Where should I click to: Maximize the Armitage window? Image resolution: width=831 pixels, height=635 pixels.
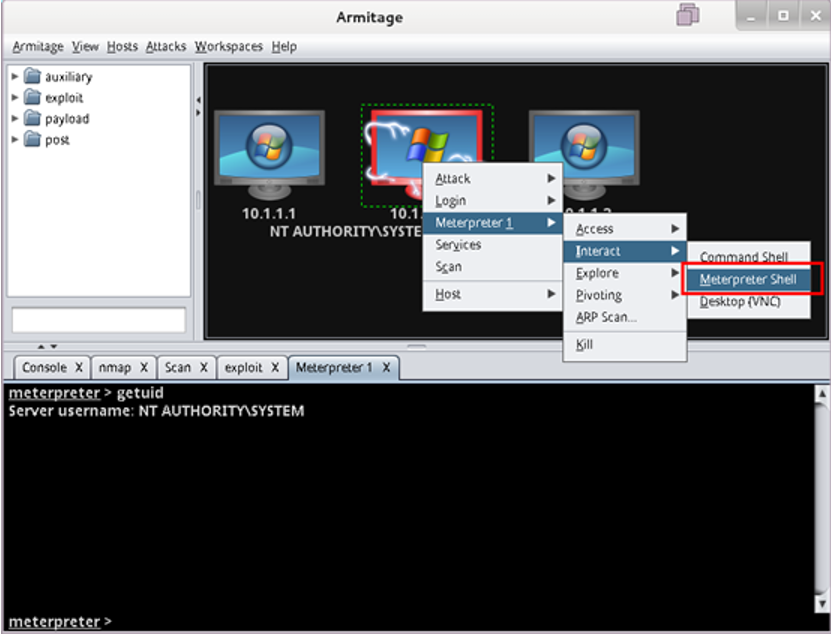tap(783, 16)
